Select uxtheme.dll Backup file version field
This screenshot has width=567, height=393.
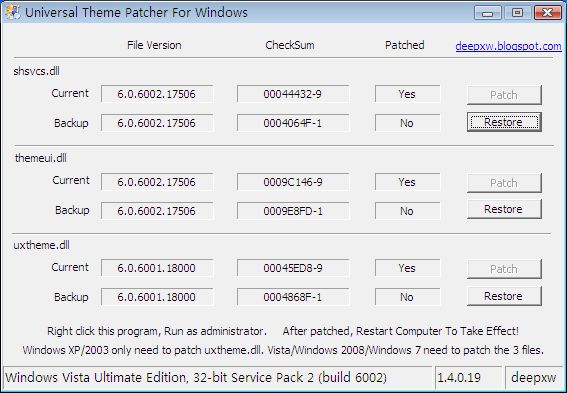point(157,297)
